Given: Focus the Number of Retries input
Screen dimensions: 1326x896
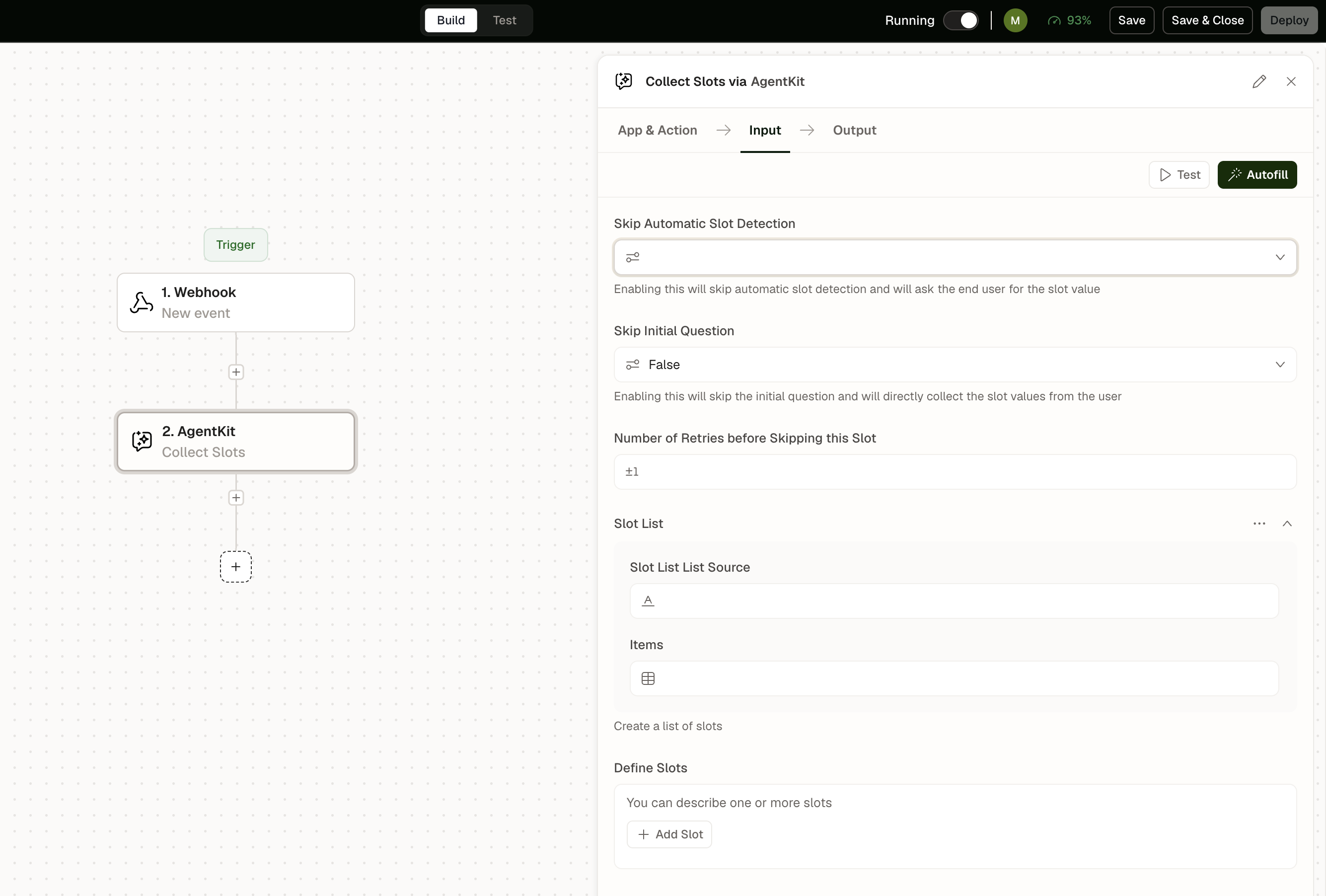Looking at the screenshot, I should point(955,472).
